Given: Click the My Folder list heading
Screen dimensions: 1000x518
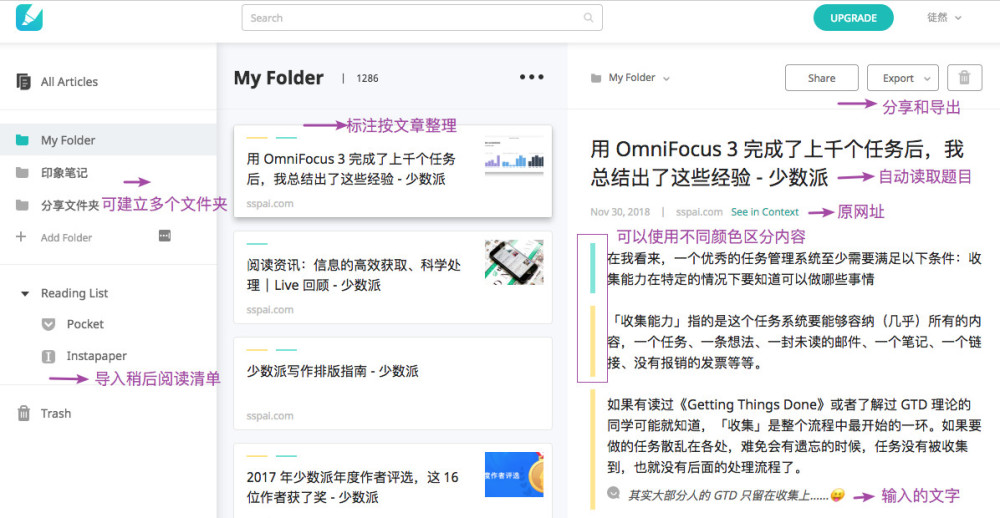Looking at the screenshot, I should (x=279, y=78).
